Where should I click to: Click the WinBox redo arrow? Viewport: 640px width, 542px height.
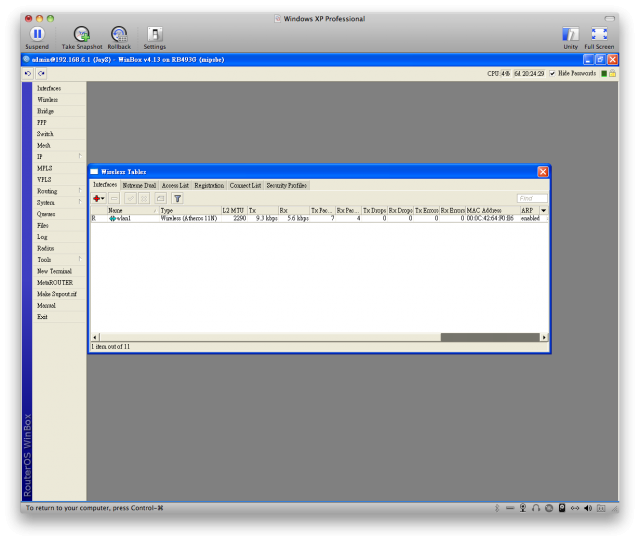(x=41, y=73)
